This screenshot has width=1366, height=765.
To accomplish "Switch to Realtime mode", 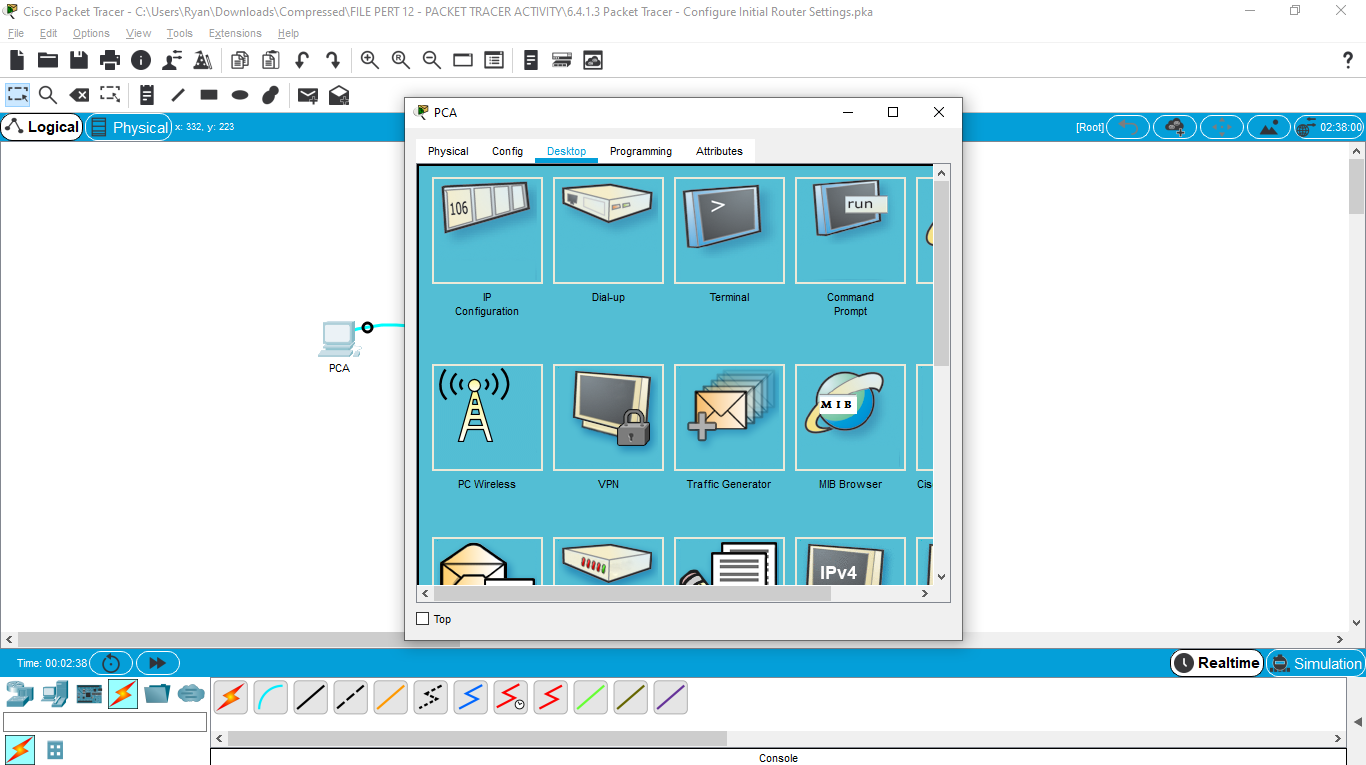I will tap(1217, 663).
